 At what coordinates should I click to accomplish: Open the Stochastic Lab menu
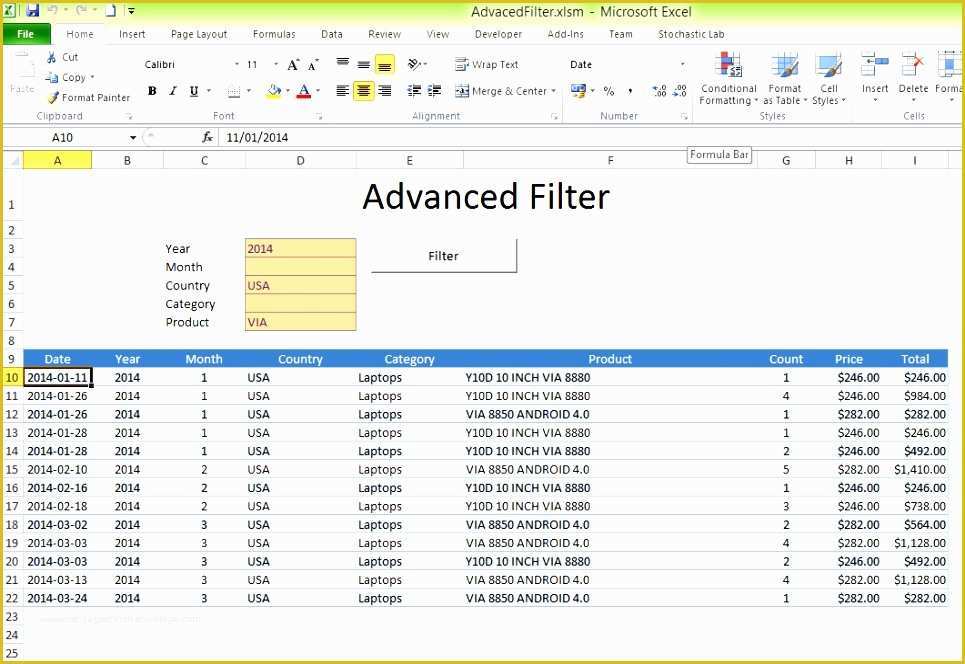pos(690,33)
